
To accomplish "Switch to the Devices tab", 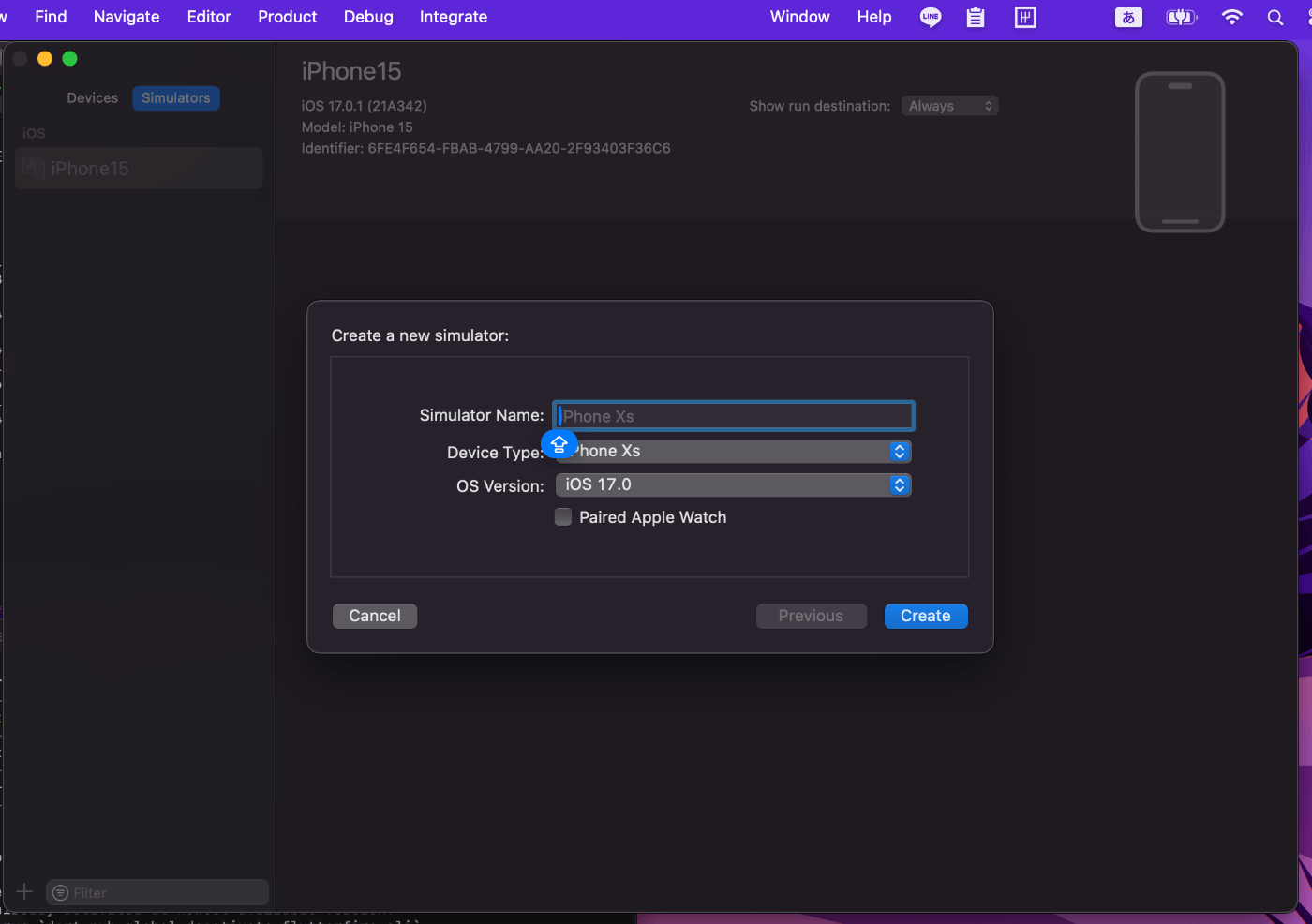I will (93, 98).
